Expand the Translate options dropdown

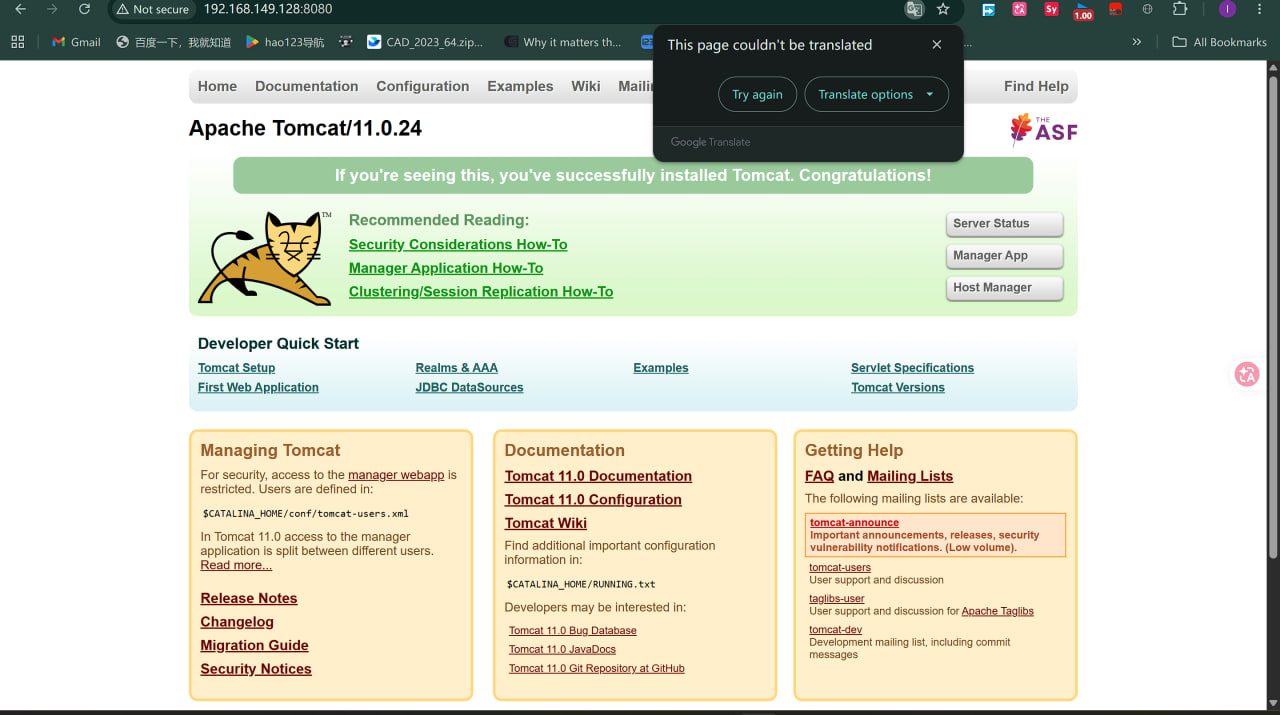(x=876, y=94)
